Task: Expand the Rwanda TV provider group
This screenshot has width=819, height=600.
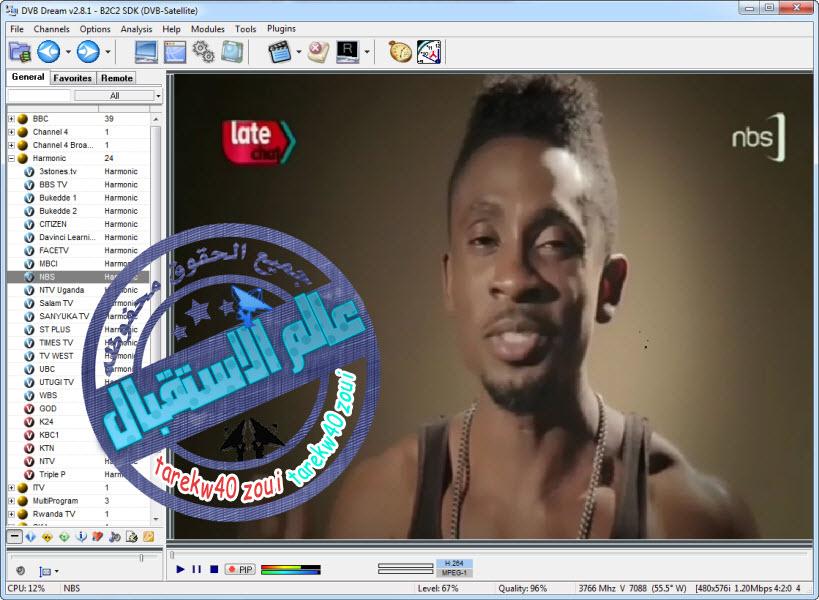Action: (x=11, y=514)
